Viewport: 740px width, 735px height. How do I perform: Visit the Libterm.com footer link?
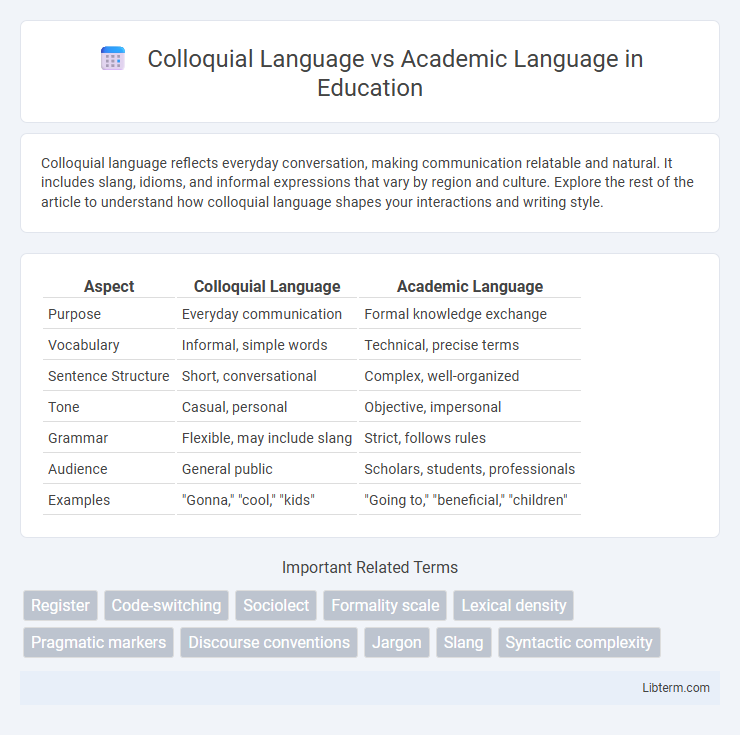click(x=676, y=688)
